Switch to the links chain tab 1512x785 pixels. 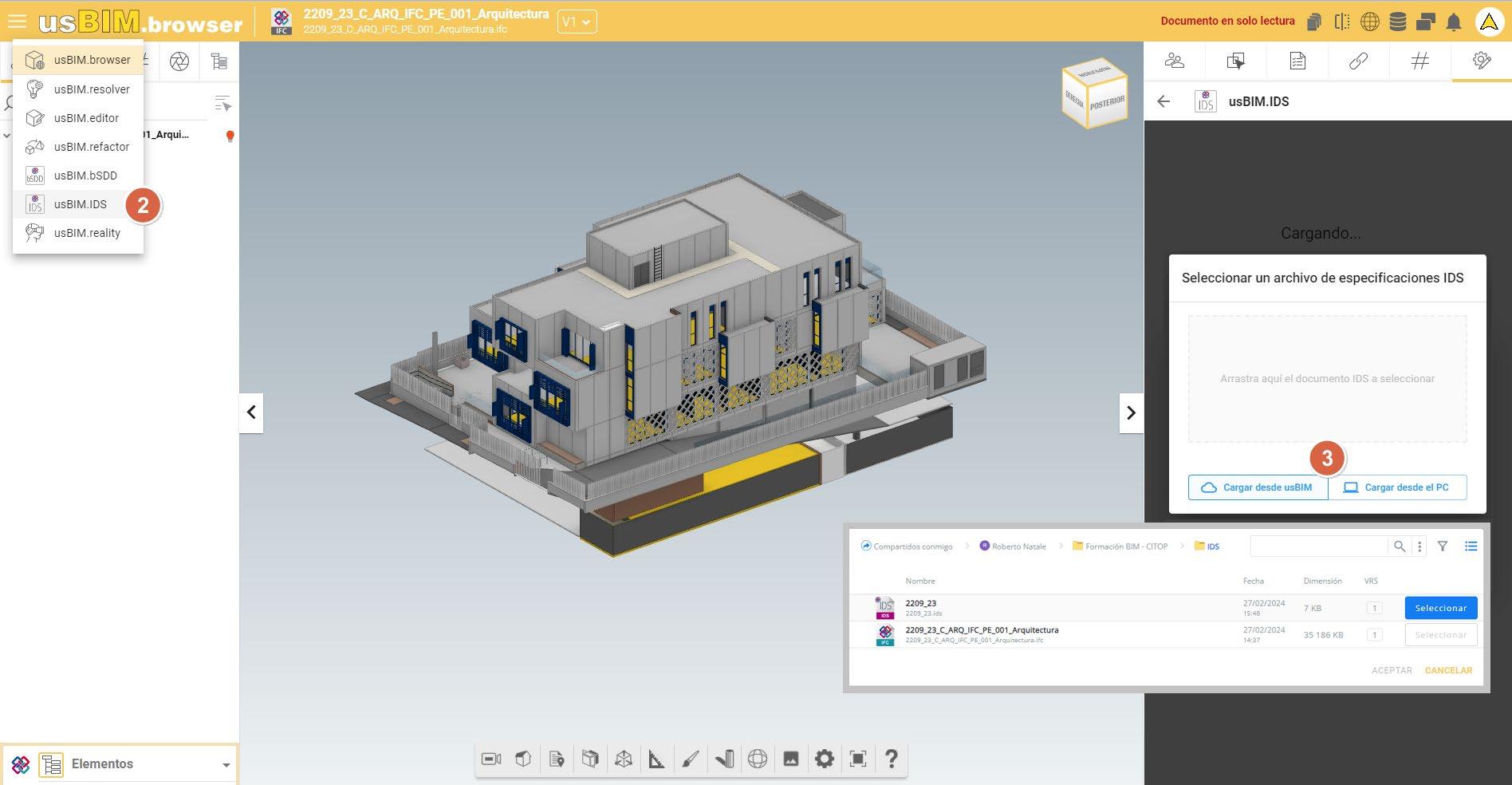point(1358,61)
